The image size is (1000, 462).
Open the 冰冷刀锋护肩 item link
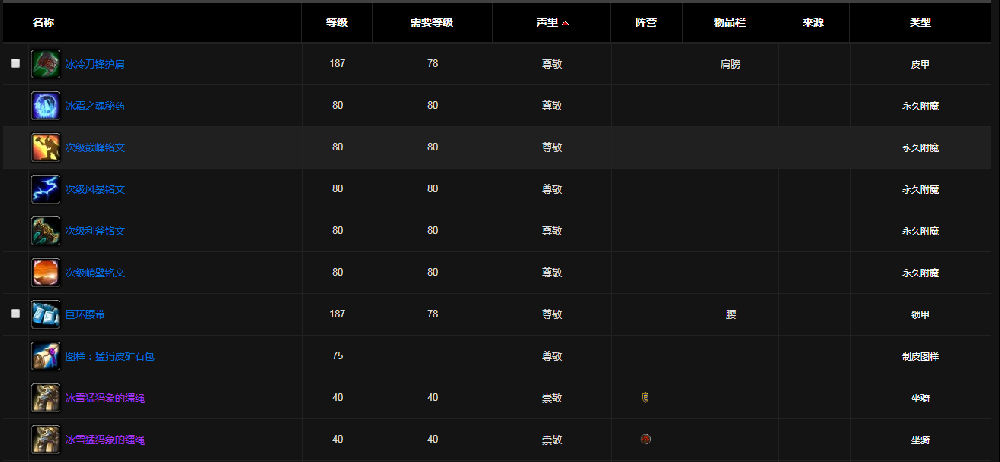95,64
